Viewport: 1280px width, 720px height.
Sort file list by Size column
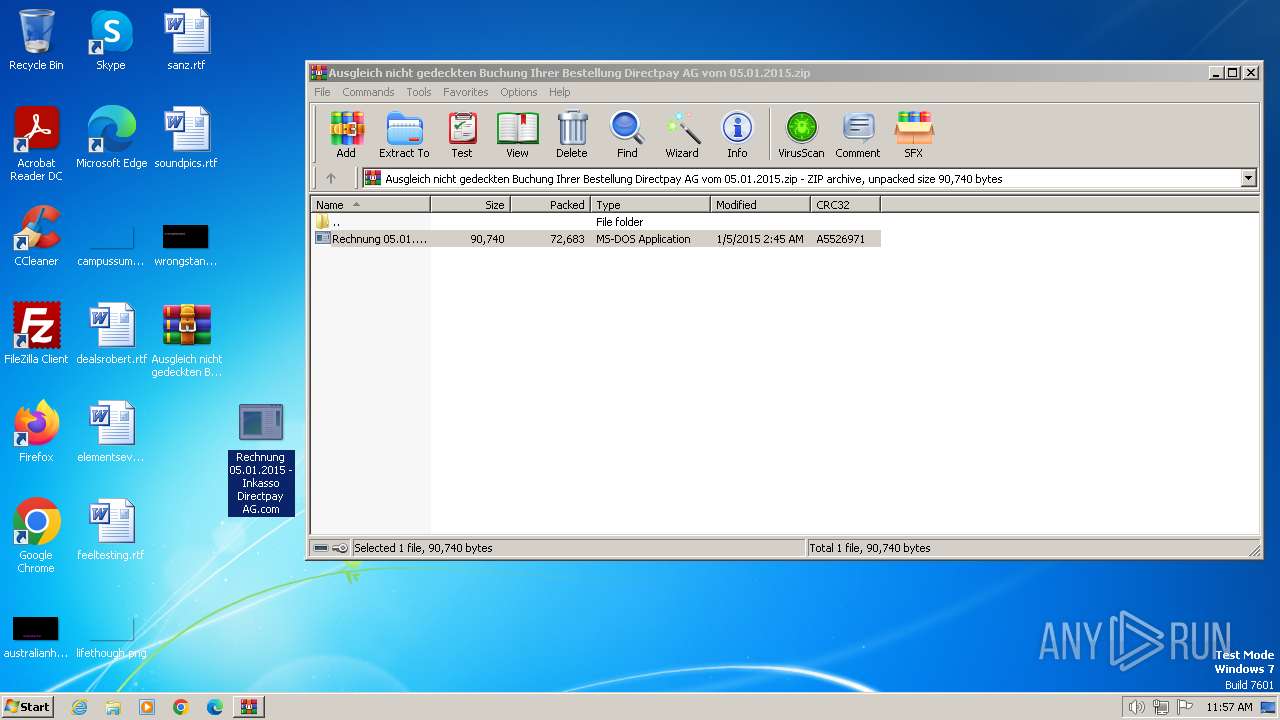(x=470, y=205)
